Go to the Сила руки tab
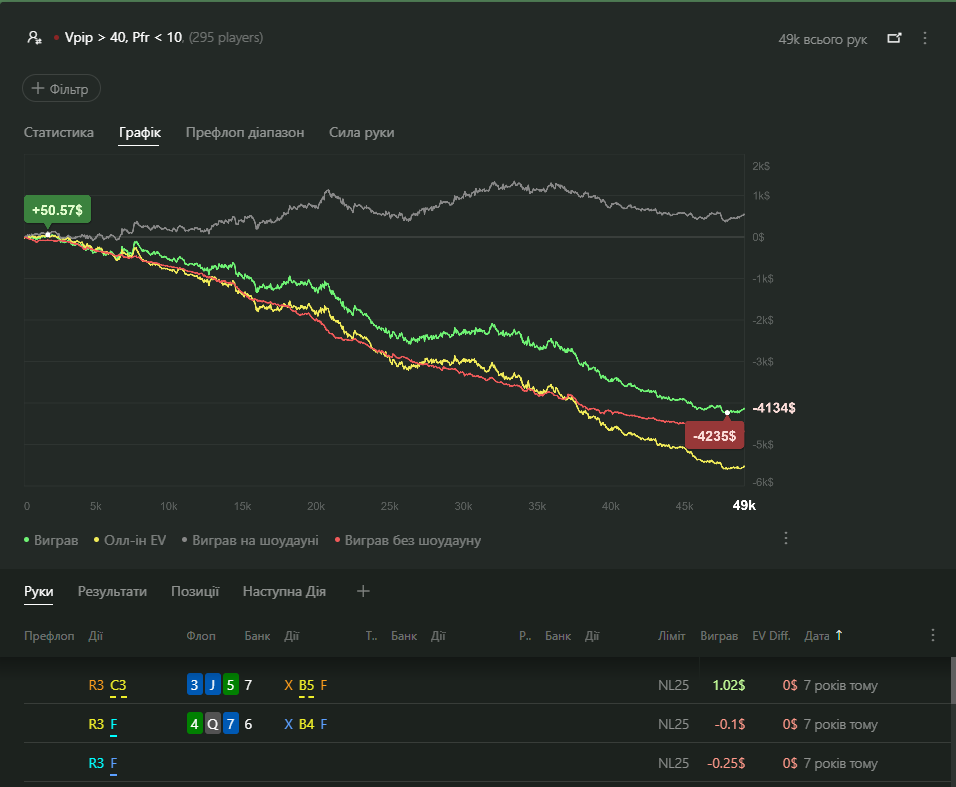The image size is (956, 787). coord(362,132)
